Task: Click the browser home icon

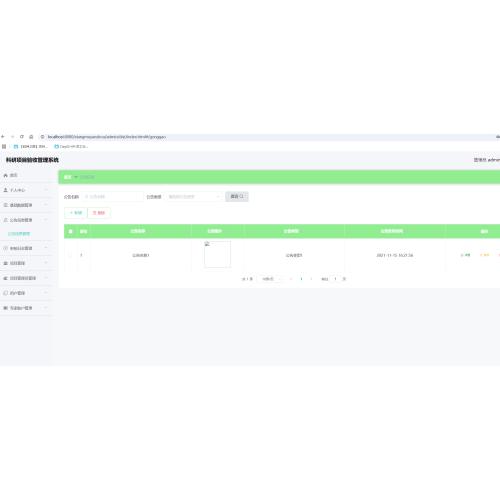Action: 31,137
